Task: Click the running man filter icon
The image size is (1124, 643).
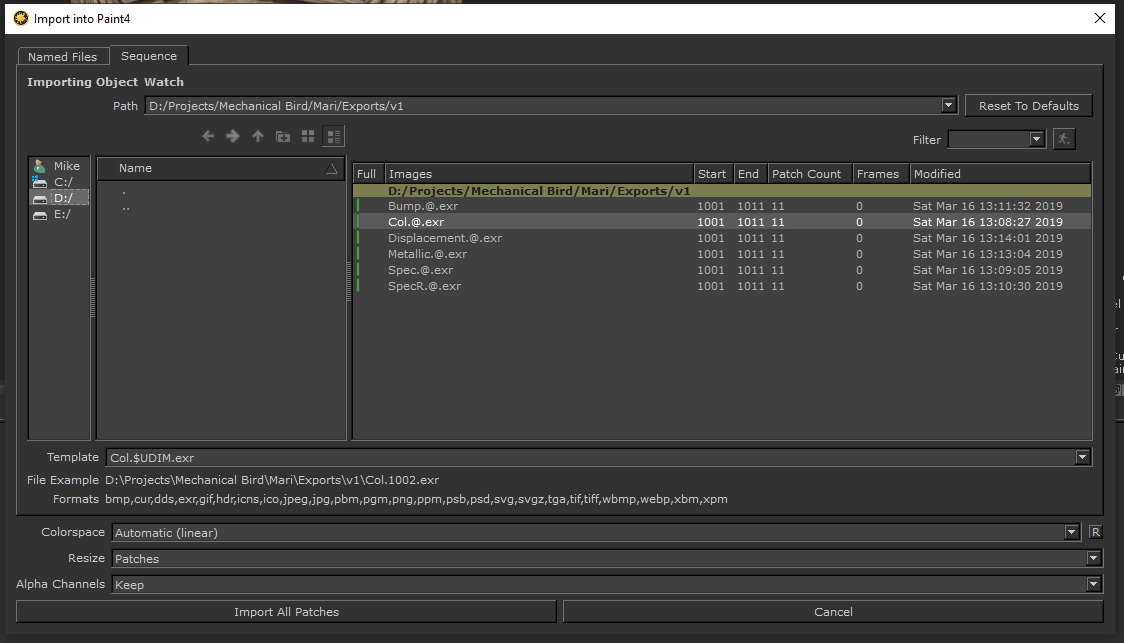Action: (x=1064, y=139)
